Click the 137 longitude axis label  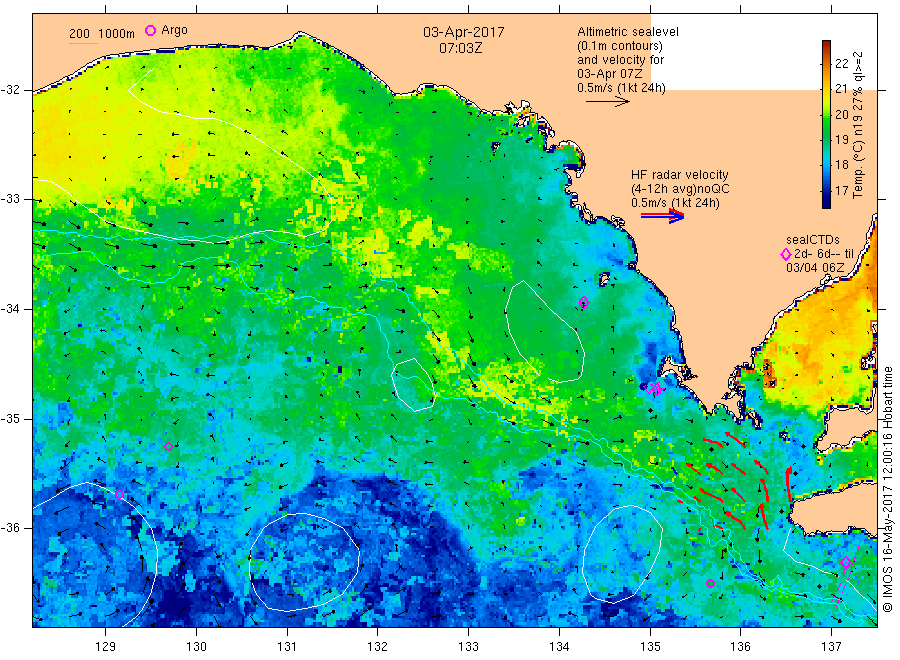831,647
